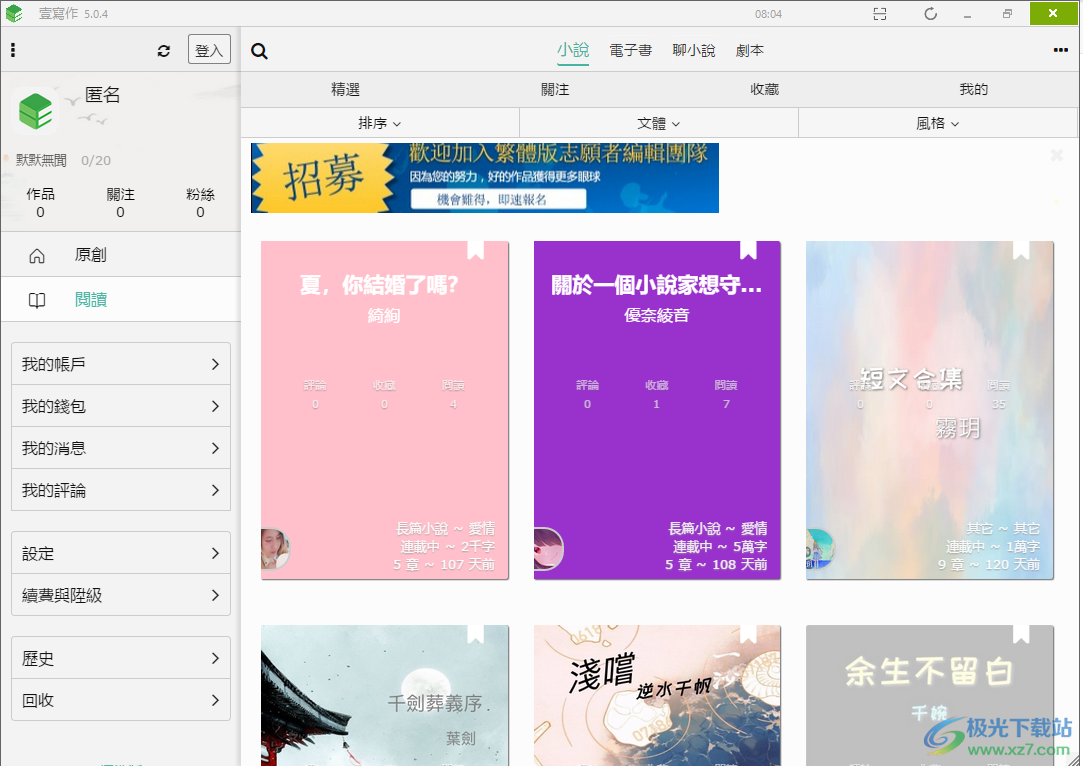Click author avatar on 夏，你結婚了嗎? card

[x=275, y=549]
